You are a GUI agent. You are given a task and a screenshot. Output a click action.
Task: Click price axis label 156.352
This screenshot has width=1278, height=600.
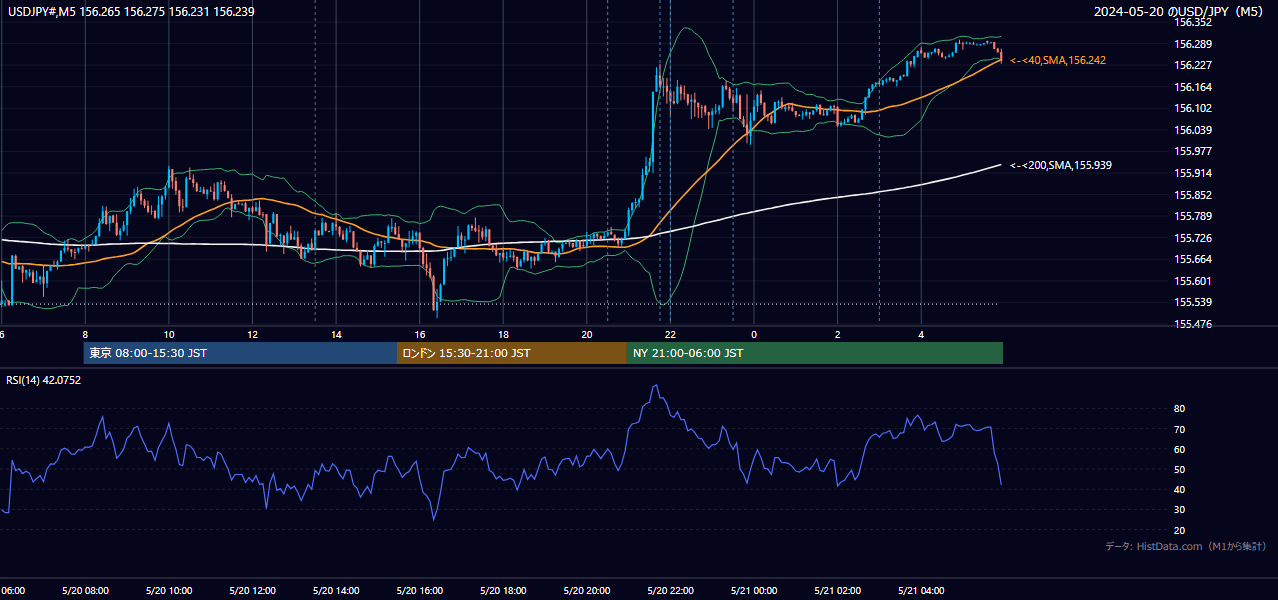[x=1193, y=22]
